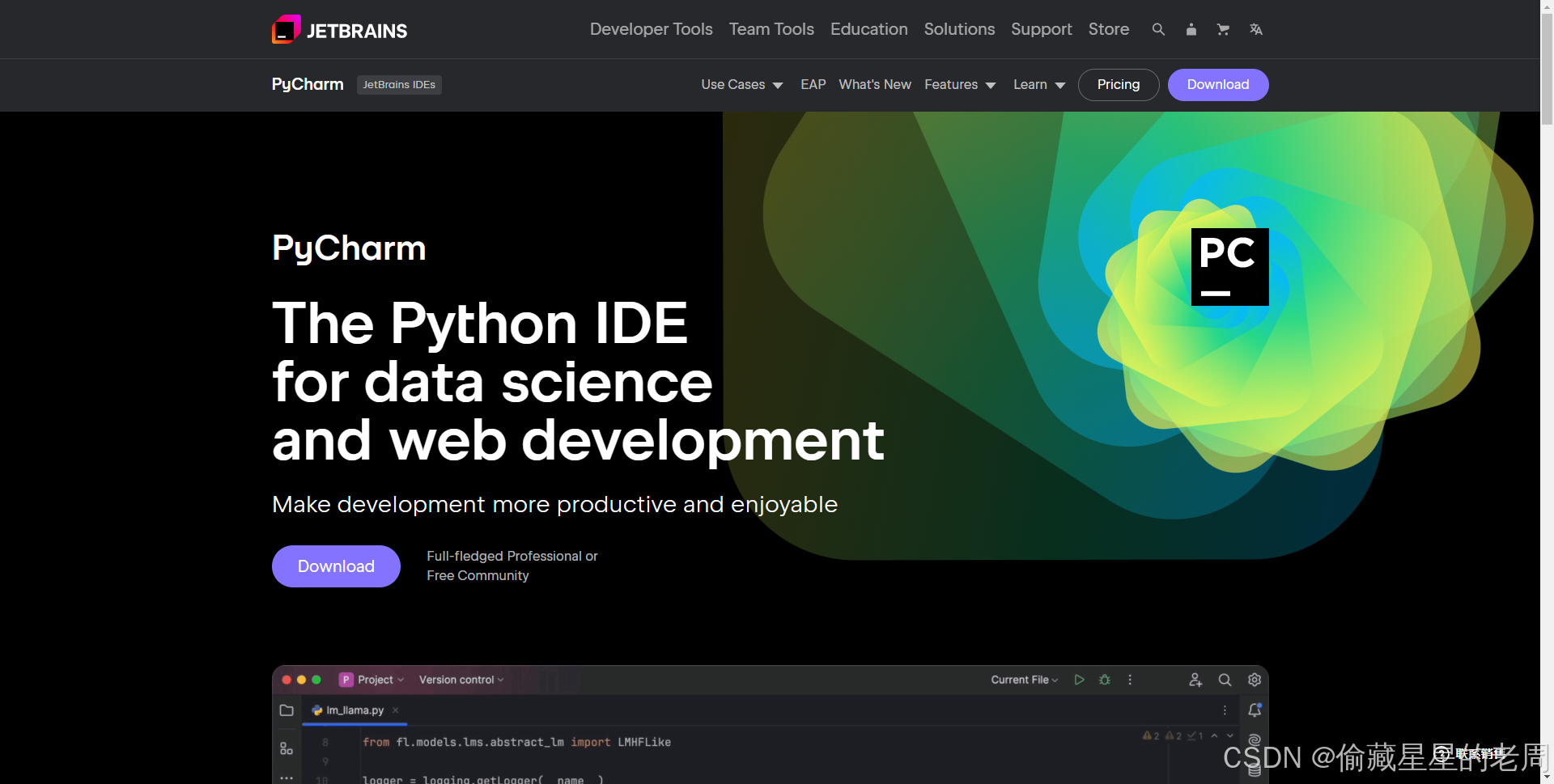This screenshot has width=1554, height=784.
Task: Go to the EAP page
Action: [x=813, y=85]
